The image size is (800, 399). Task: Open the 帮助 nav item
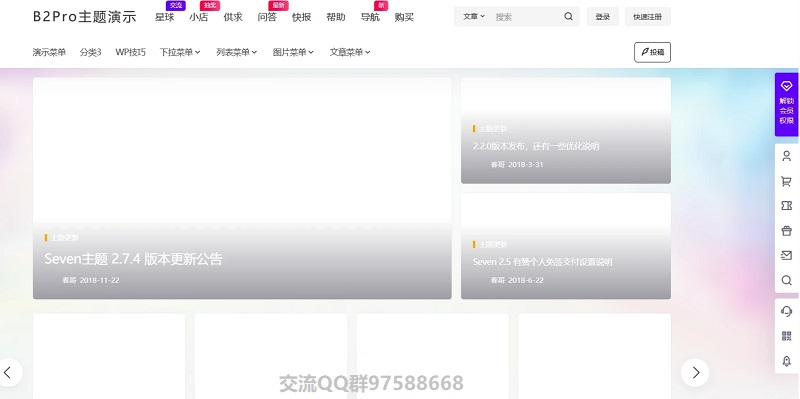point(336,17)
